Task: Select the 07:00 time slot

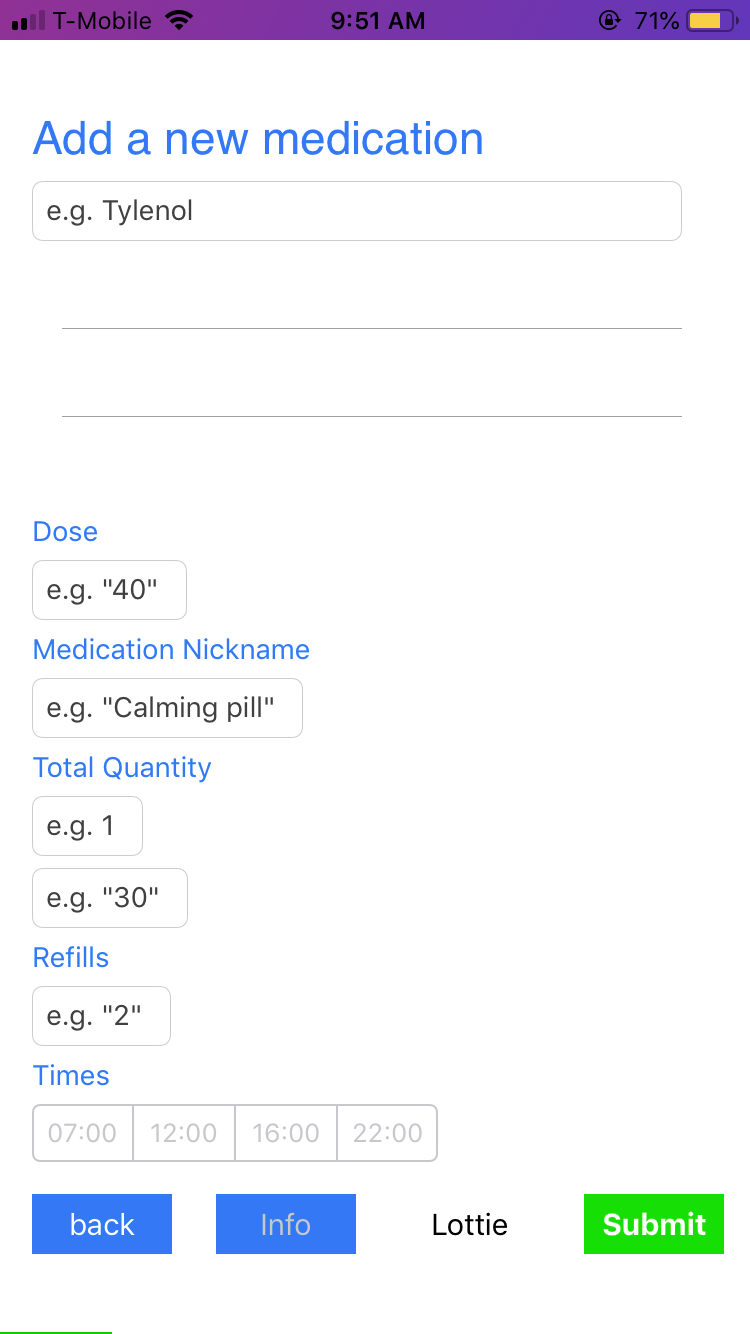Action: coord(83,1133)
